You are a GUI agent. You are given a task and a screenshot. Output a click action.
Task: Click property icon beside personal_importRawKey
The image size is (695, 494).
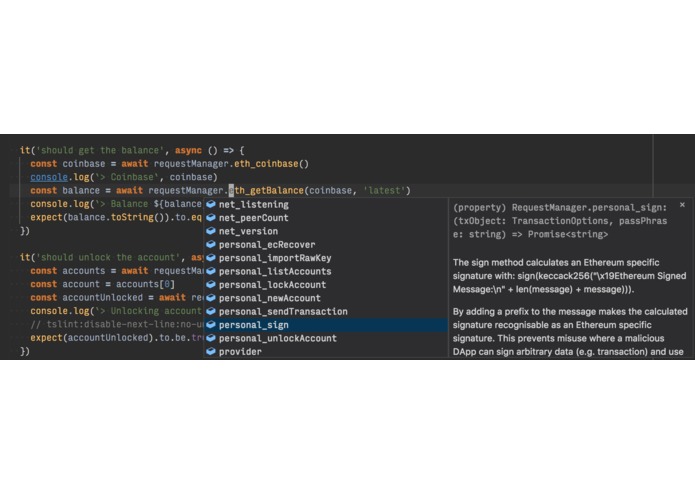tap(211, 257)
